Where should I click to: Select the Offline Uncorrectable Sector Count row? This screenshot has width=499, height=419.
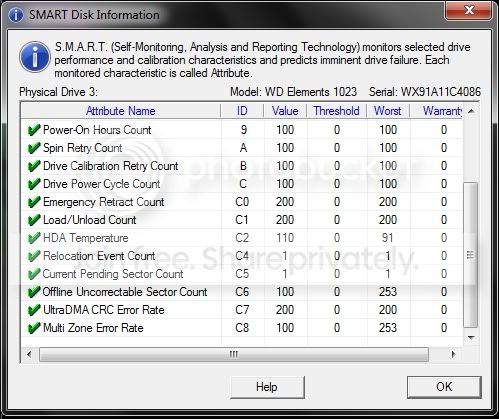coord(242,292)
